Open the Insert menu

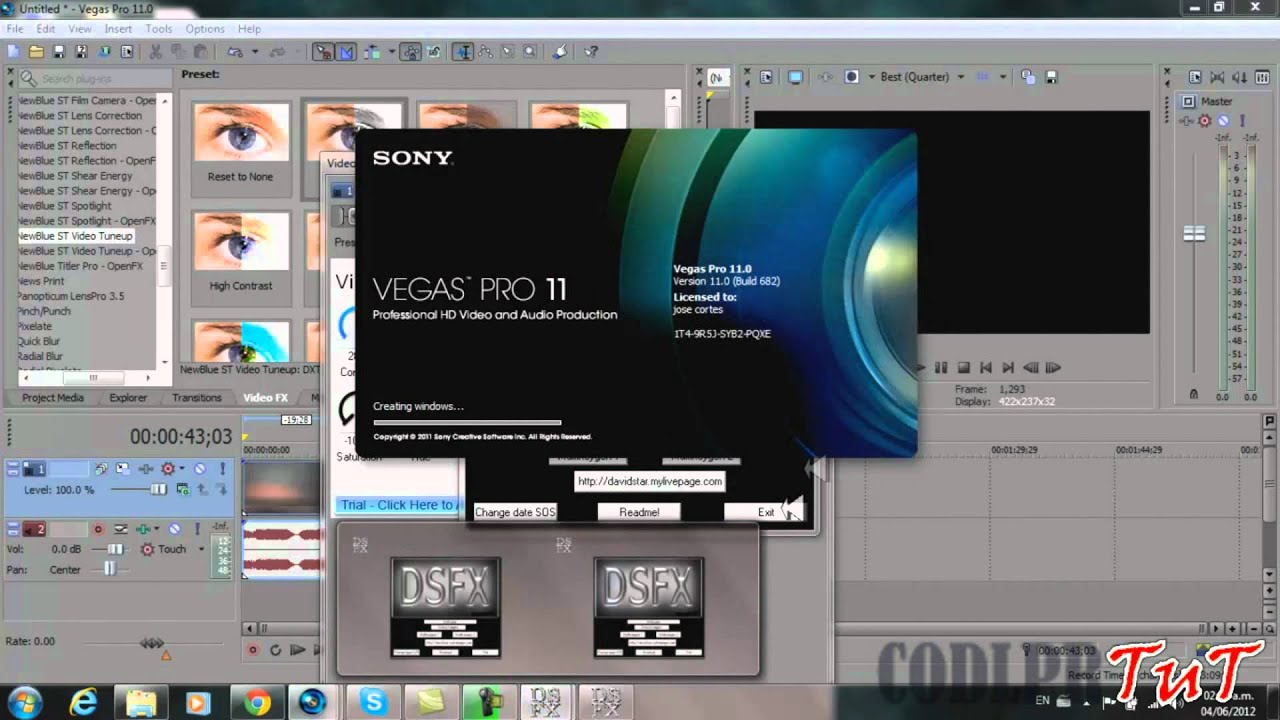(x=118, y=29)
